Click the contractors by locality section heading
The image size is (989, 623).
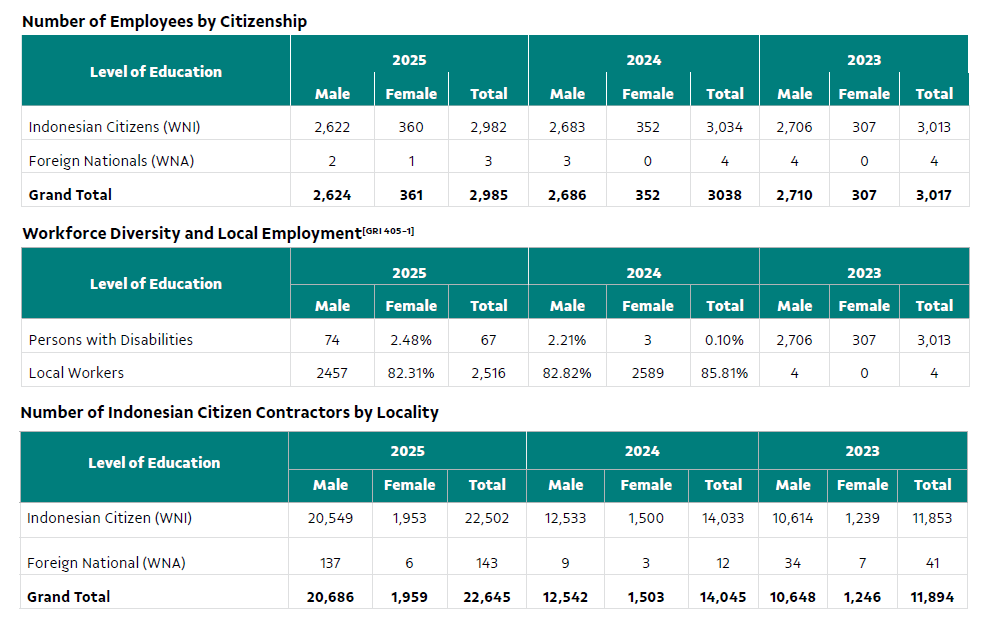coord(230,412)
